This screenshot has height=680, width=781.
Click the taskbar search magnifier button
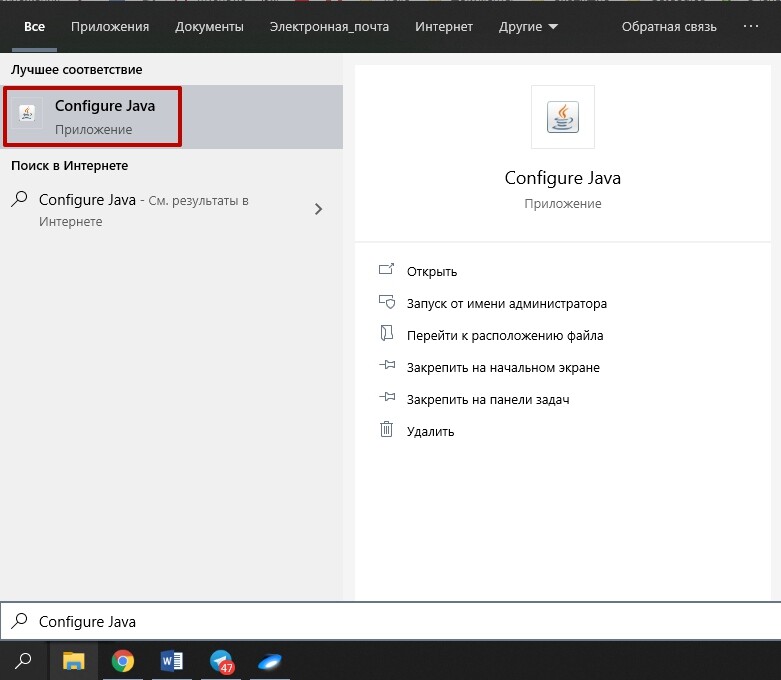pos(23,661)
